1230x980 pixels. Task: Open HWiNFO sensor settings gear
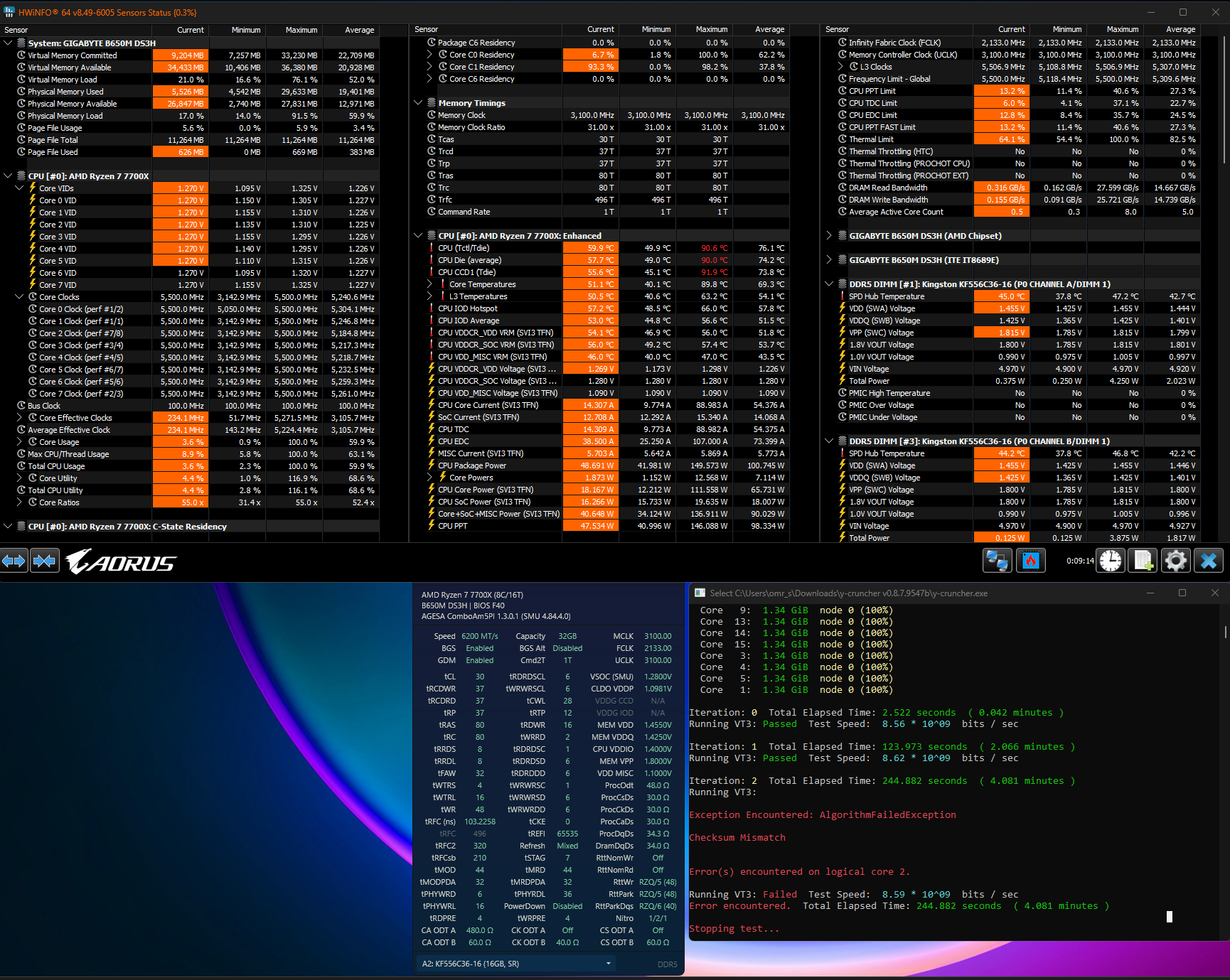(x=1176, y=561)
